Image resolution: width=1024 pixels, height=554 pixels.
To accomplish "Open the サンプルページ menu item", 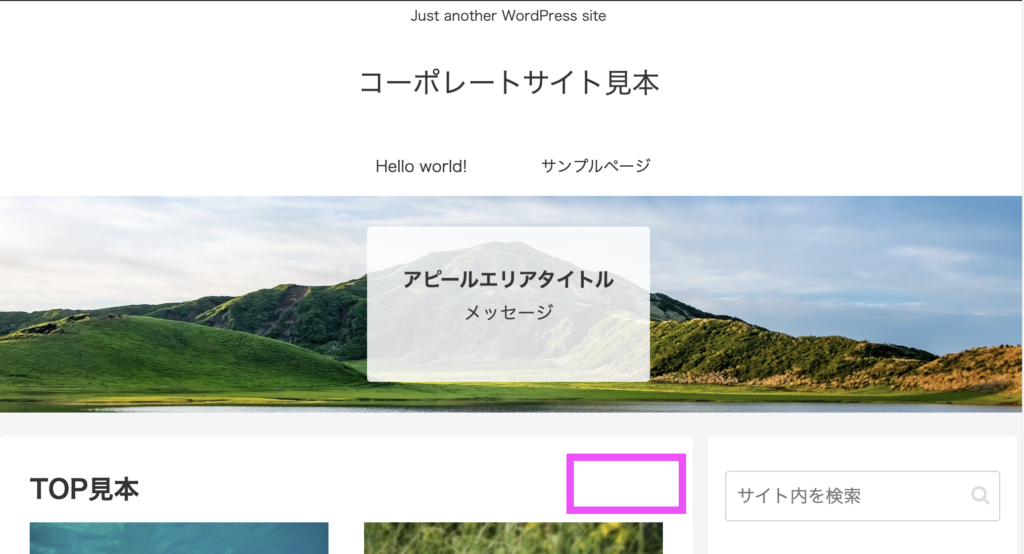I will coord(596,166).
